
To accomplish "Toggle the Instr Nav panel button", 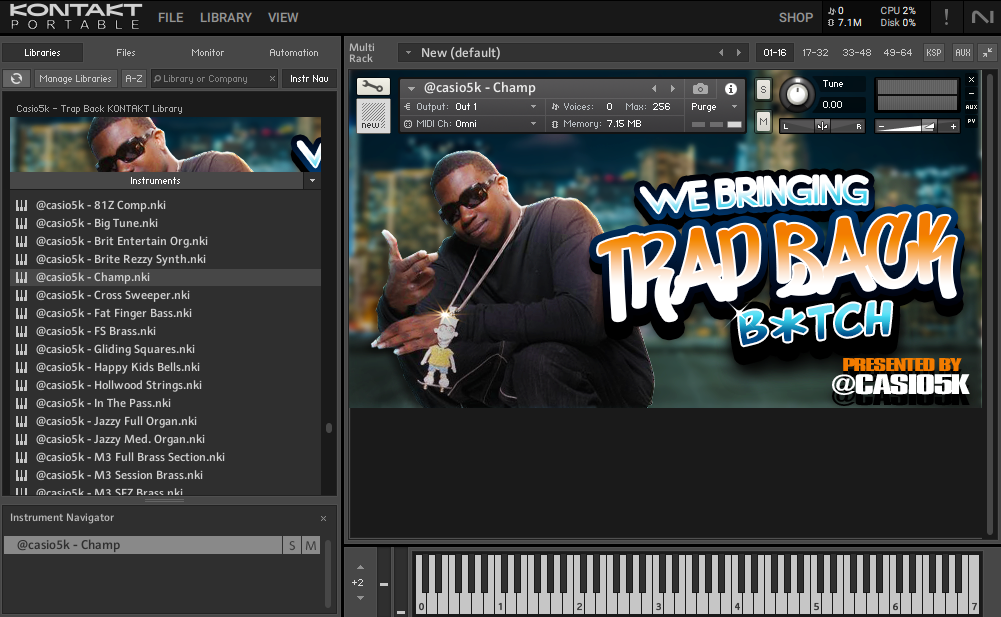I will click(x=309, y=79).
